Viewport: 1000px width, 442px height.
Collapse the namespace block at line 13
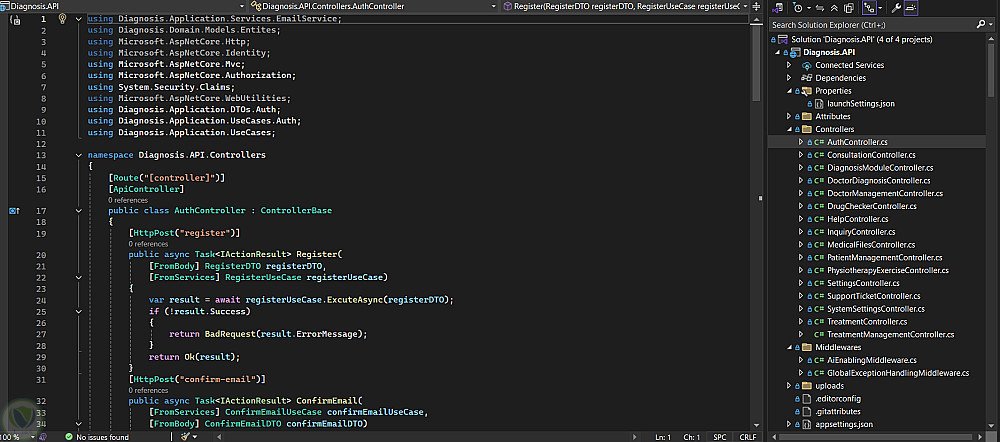(78, 155)
